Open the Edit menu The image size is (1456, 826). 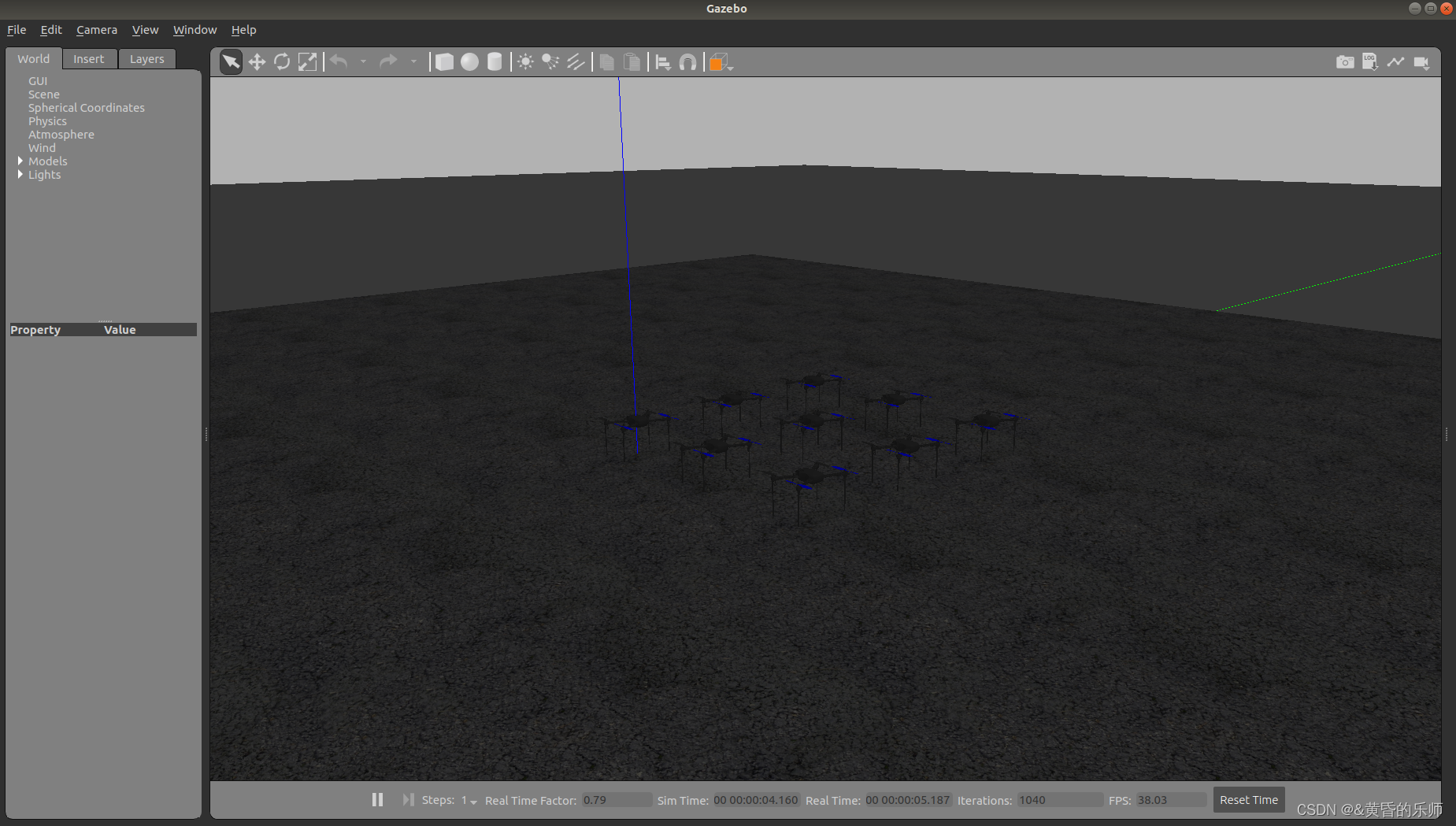point(51,30)
